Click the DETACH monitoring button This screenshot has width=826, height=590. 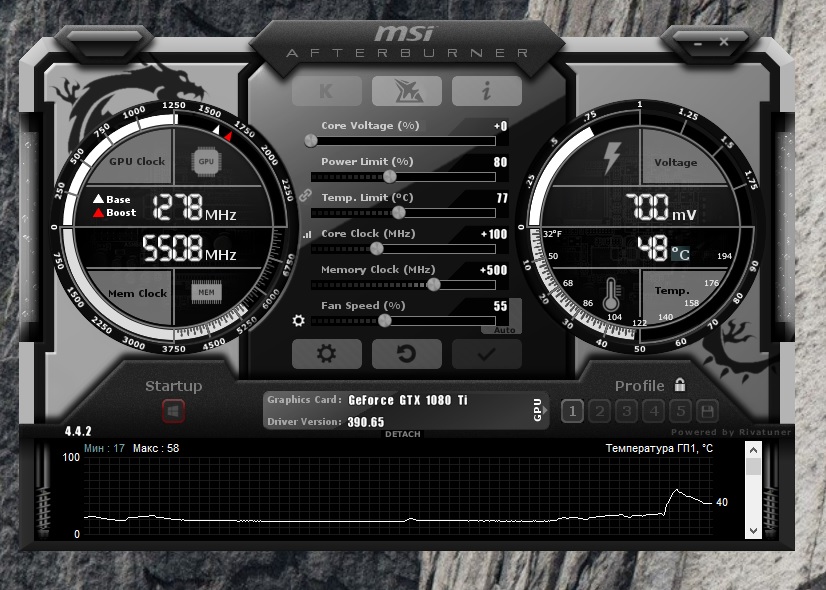tap(403, 434)
